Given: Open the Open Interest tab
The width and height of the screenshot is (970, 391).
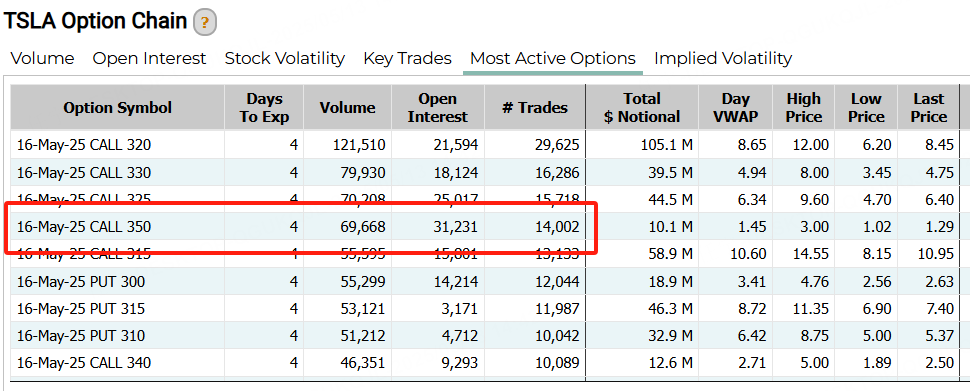Looking at the screenshot, I should [149, 59].
